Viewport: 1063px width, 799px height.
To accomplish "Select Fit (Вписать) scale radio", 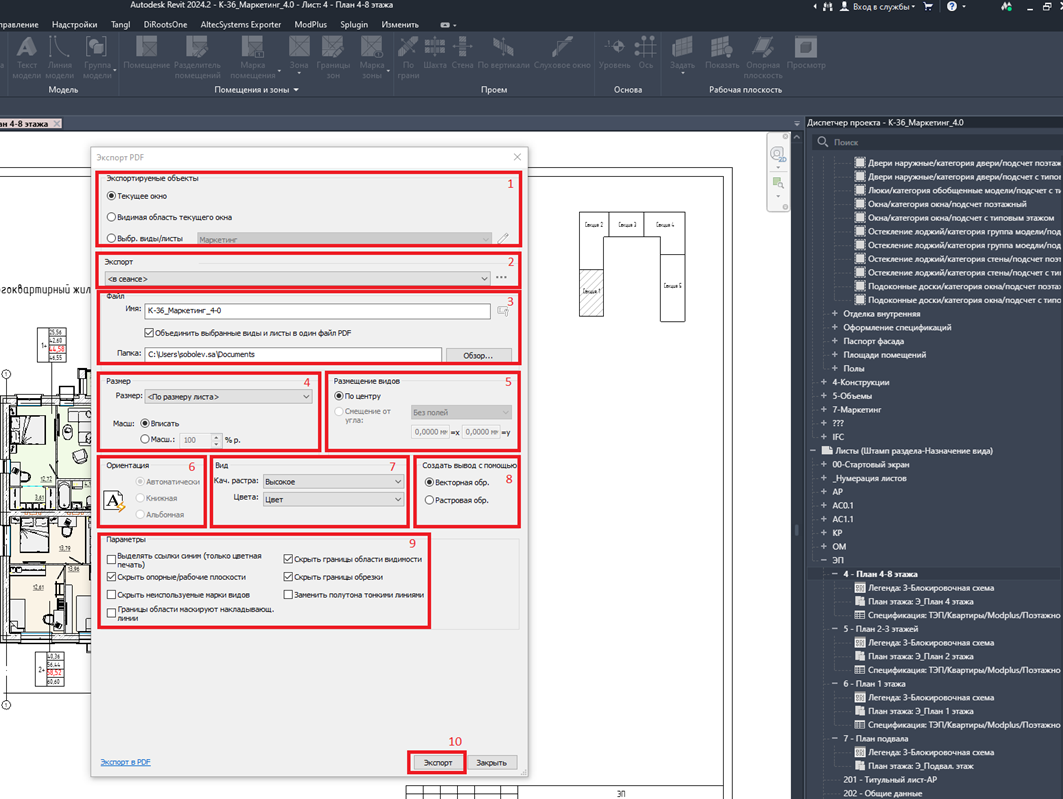I will tap(144, 423).
